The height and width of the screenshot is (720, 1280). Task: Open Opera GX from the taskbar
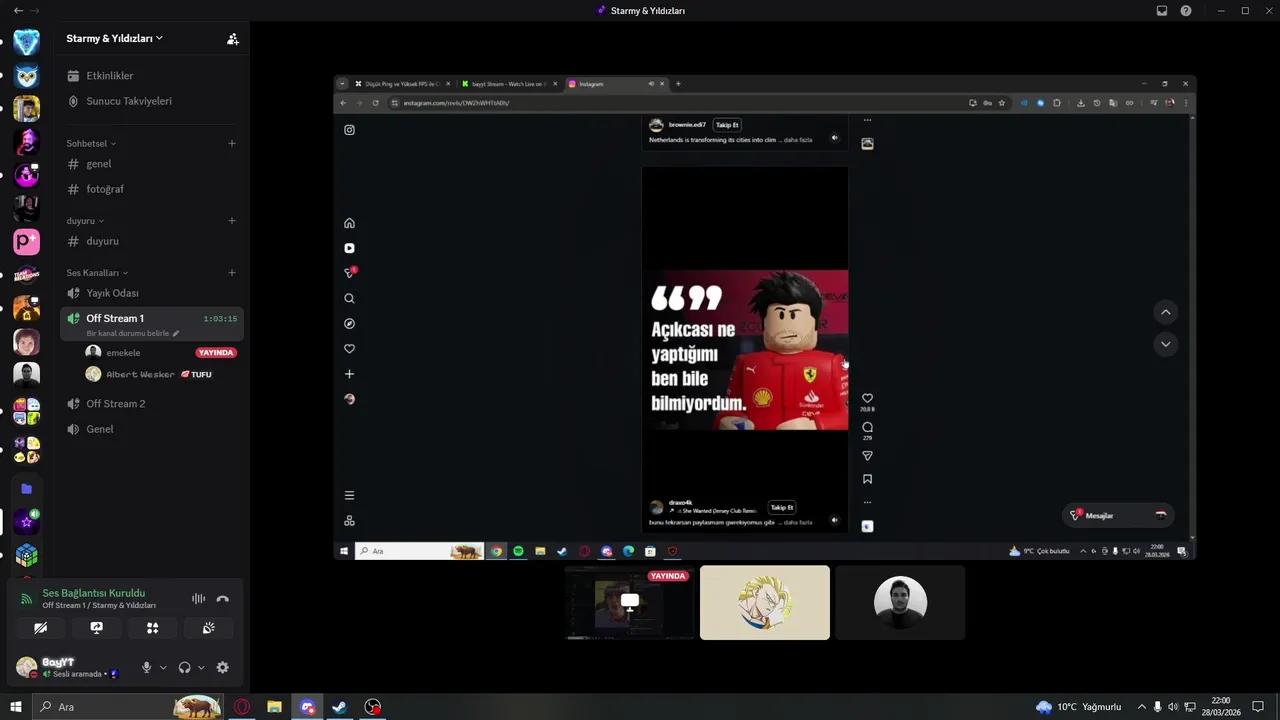tap(242, 707)
